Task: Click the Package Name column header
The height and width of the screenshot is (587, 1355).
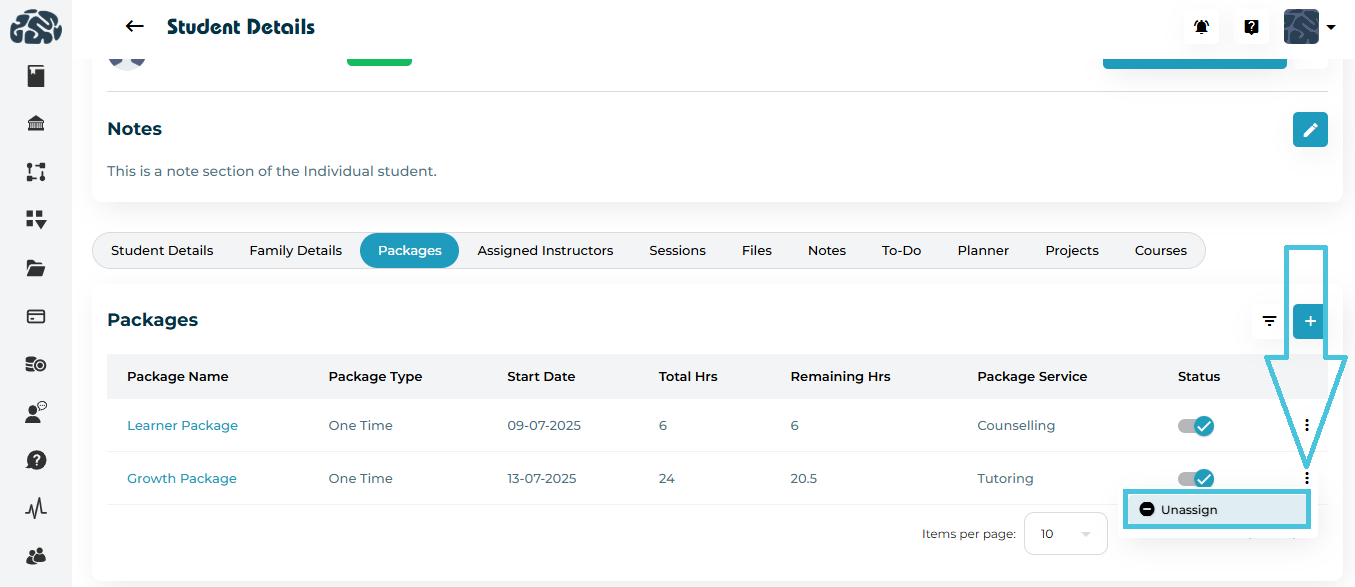Action: (178, 377)
